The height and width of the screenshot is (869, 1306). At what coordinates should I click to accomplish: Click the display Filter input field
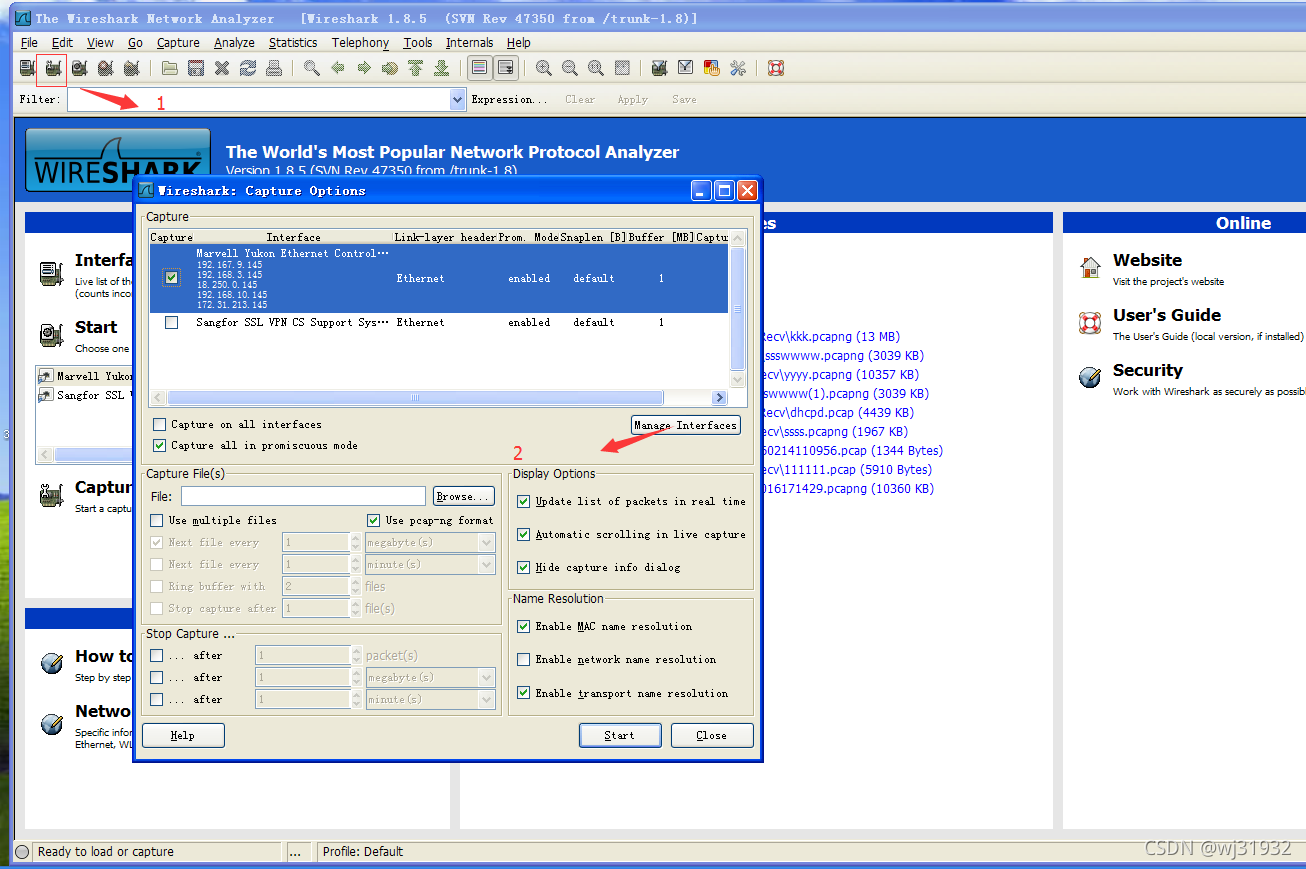pos(259,99)
